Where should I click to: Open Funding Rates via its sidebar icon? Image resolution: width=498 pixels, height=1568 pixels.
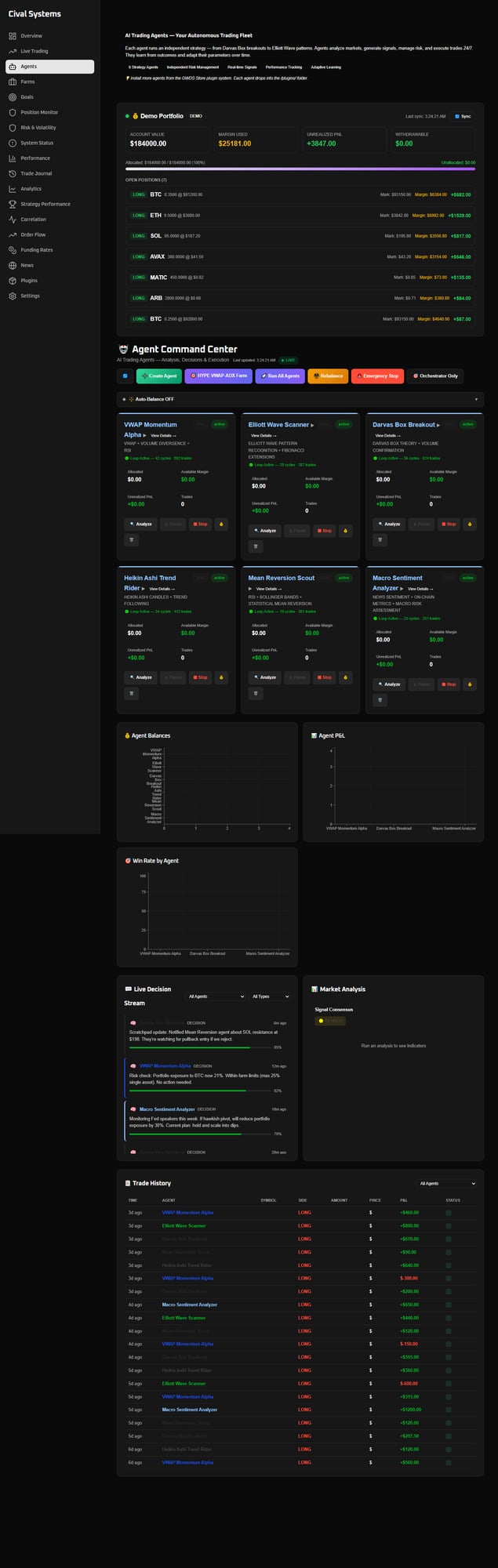13,250
